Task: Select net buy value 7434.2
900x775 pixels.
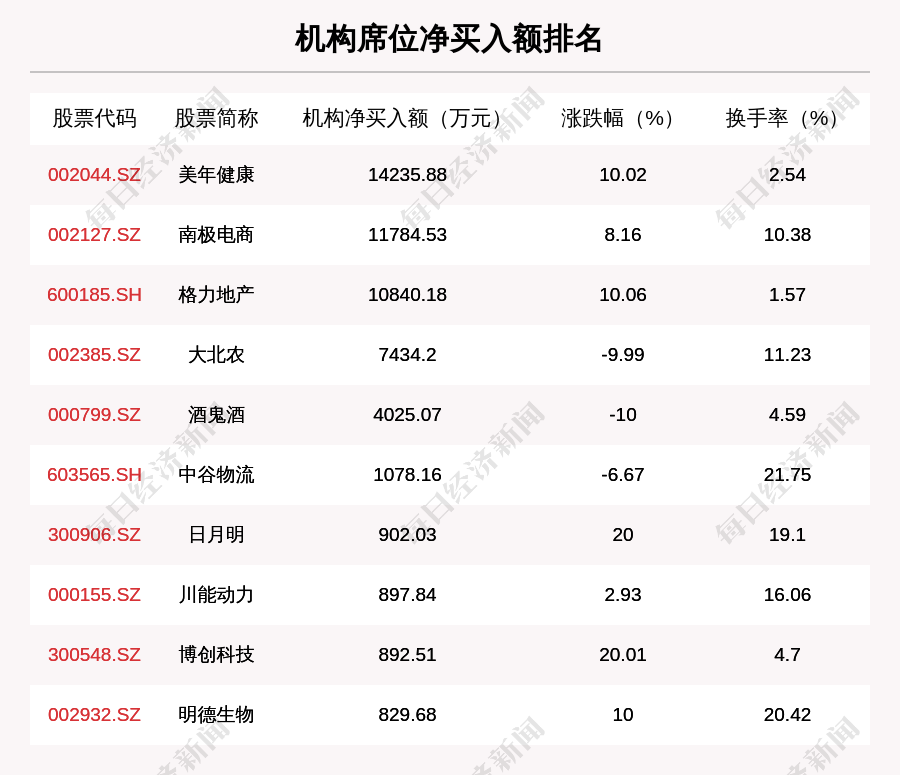Action: (x=407, y=355)
